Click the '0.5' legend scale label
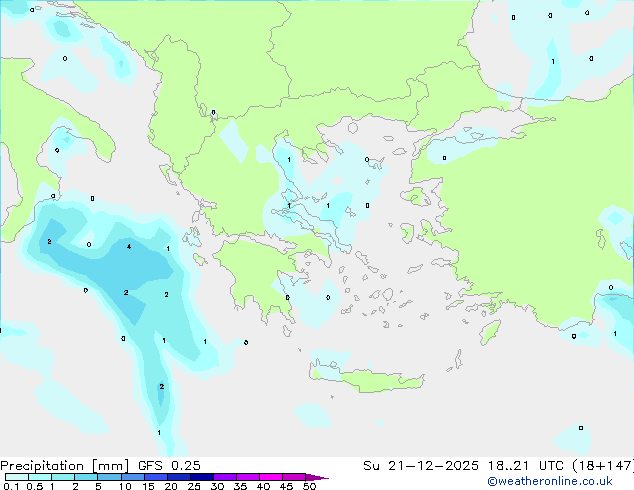The image size is (634, 490). click(x=35, y=486)
